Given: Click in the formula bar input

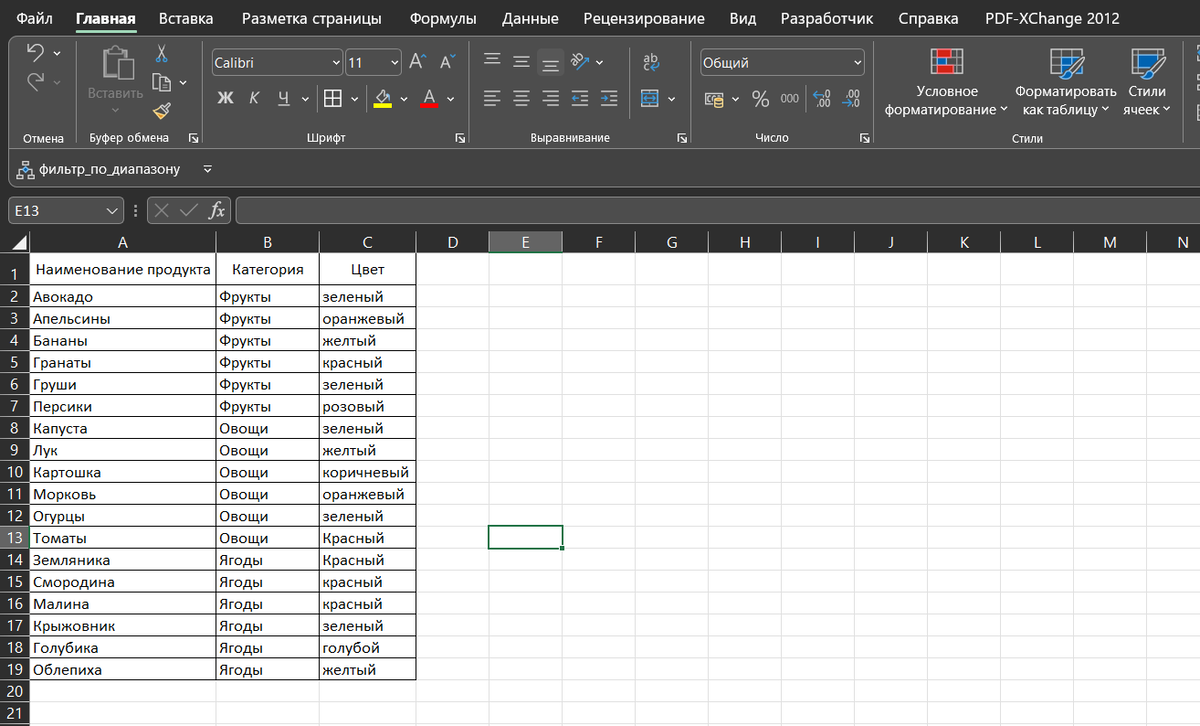Looking at the screenshot, I should [x=717, y=210].
